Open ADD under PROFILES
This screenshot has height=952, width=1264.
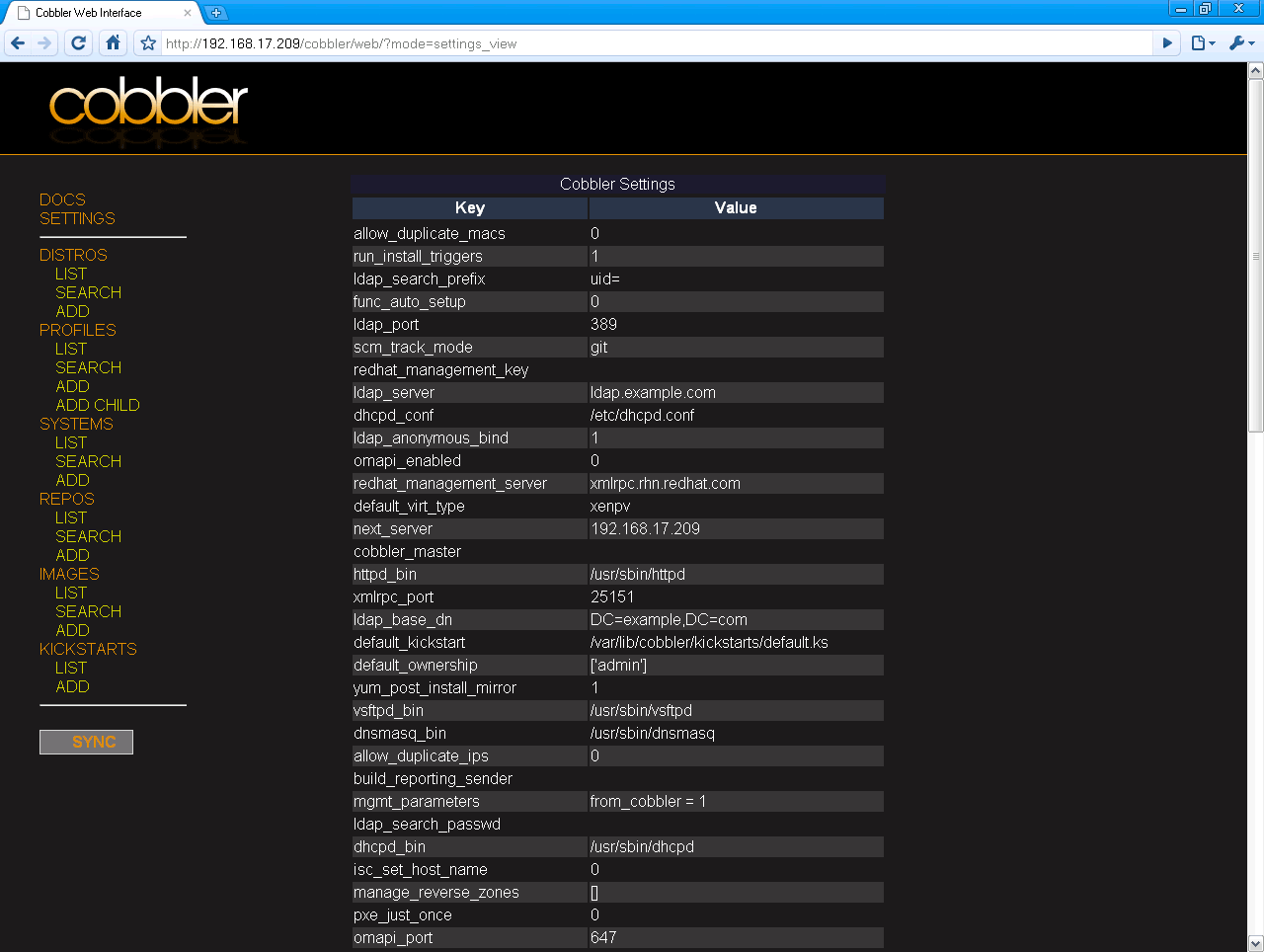click(x=73, y=386)
